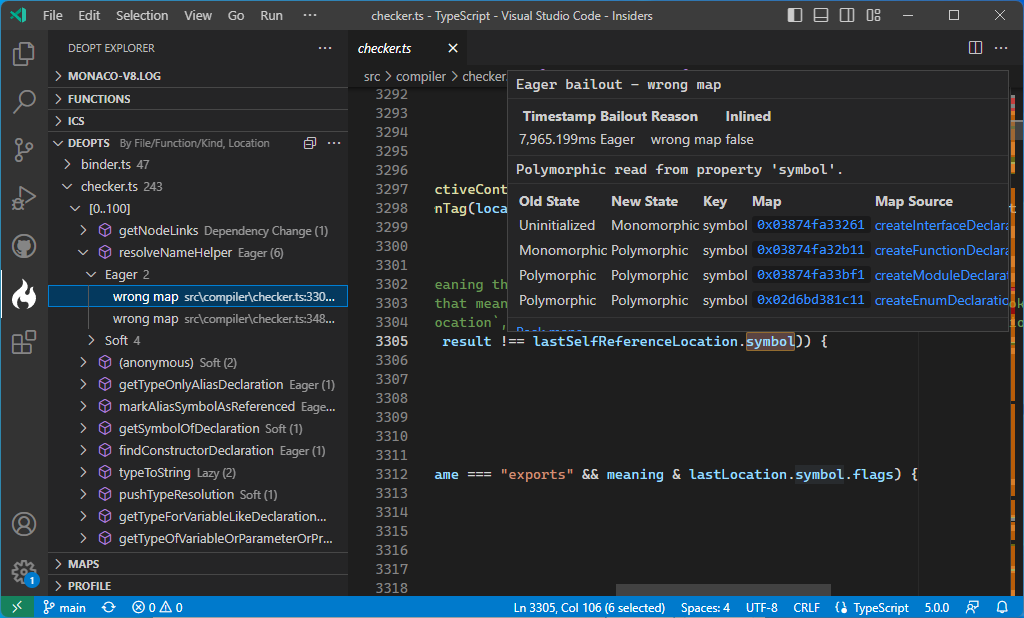
Task: Click the map address 0x03874fa33261 link
Action: point(810,226)
